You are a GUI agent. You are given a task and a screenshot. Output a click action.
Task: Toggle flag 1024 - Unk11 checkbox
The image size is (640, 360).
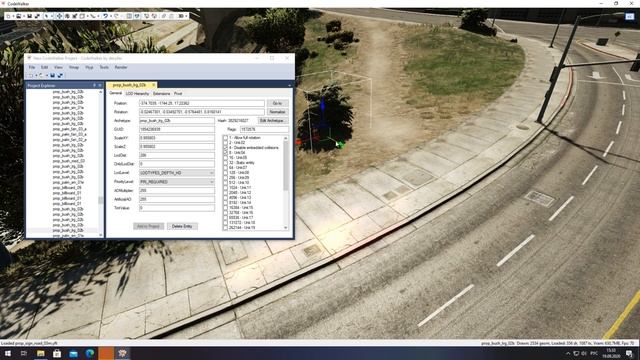pos(225,188)
